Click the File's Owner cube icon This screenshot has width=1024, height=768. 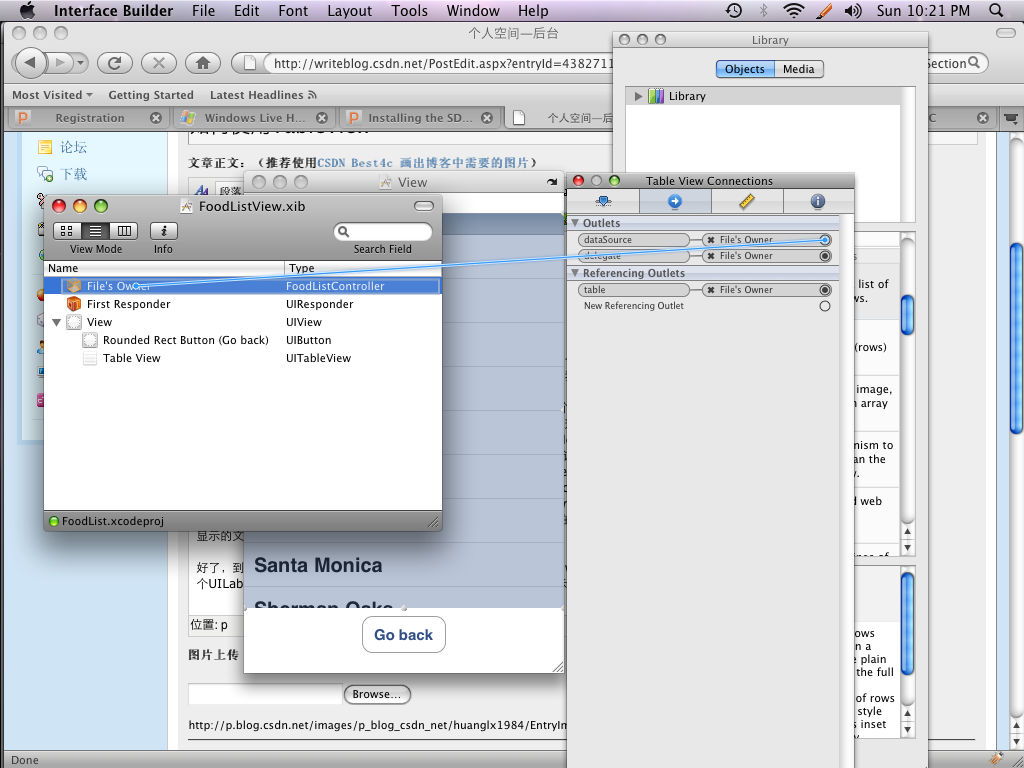(74, 286)
